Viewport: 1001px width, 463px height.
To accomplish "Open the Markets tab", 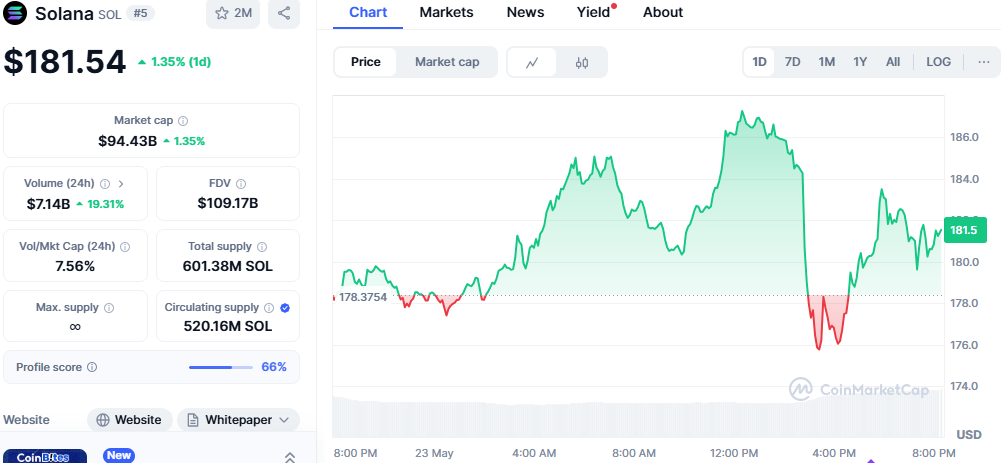I will (446, 13).
